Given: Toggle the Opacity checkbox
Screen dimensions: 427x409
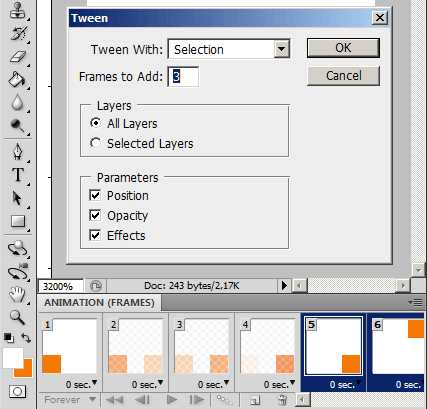Looking at the screenshot, I should coord(95,215).
